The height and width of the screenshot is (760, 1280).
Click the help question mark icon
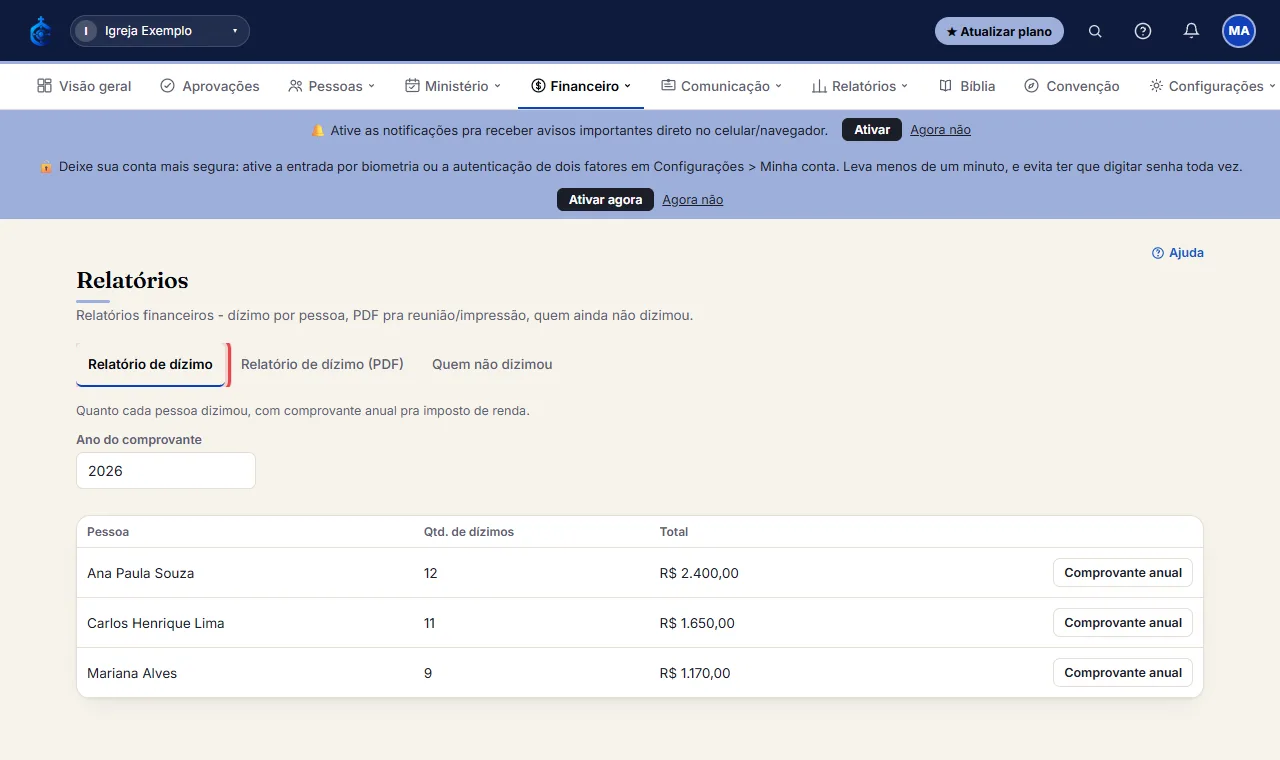[1143, 31]
